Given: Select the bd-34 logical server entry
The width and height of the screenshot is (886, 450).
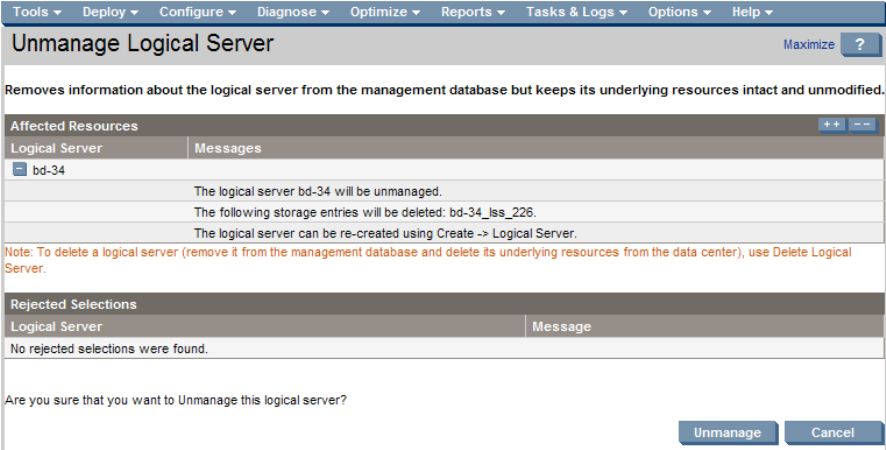Looking at the screenshot, I should 49,170.
